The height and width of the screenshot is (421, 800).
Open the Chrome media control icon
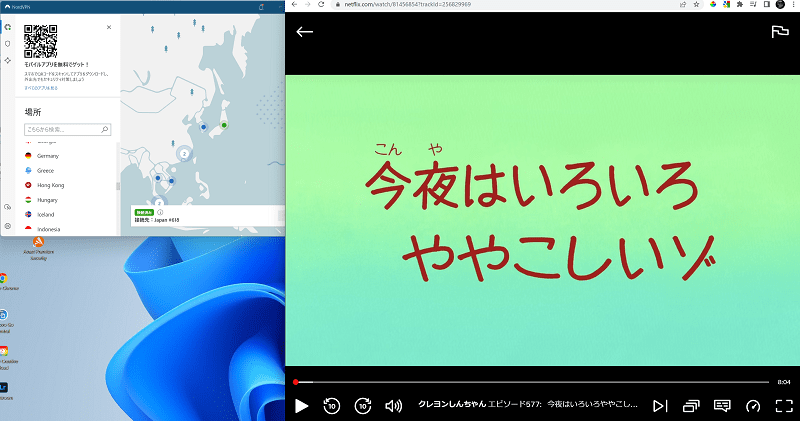(x=753, y=4)
